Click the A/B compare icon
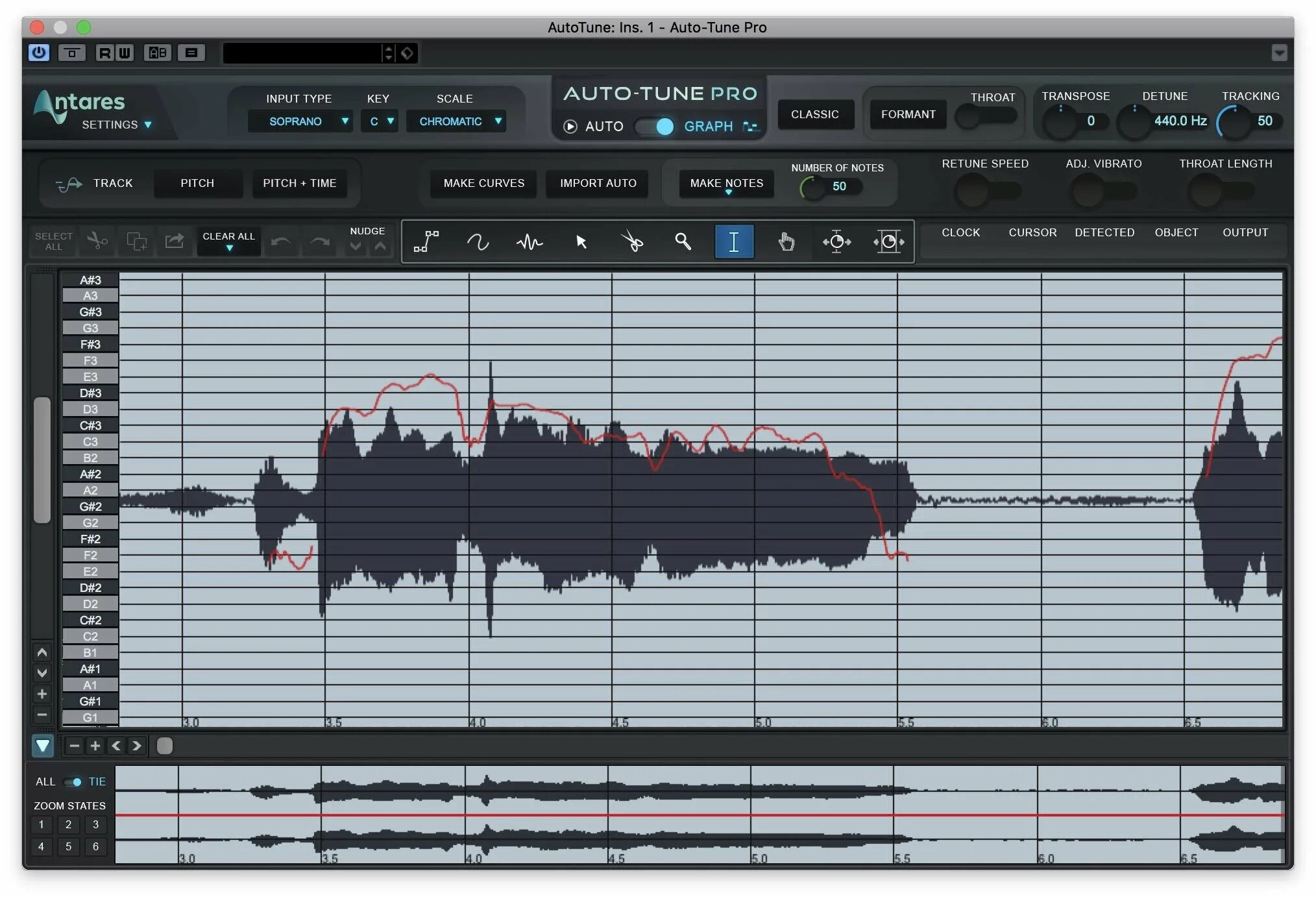This screenshot has width=1316, height=897. point(158,53)
